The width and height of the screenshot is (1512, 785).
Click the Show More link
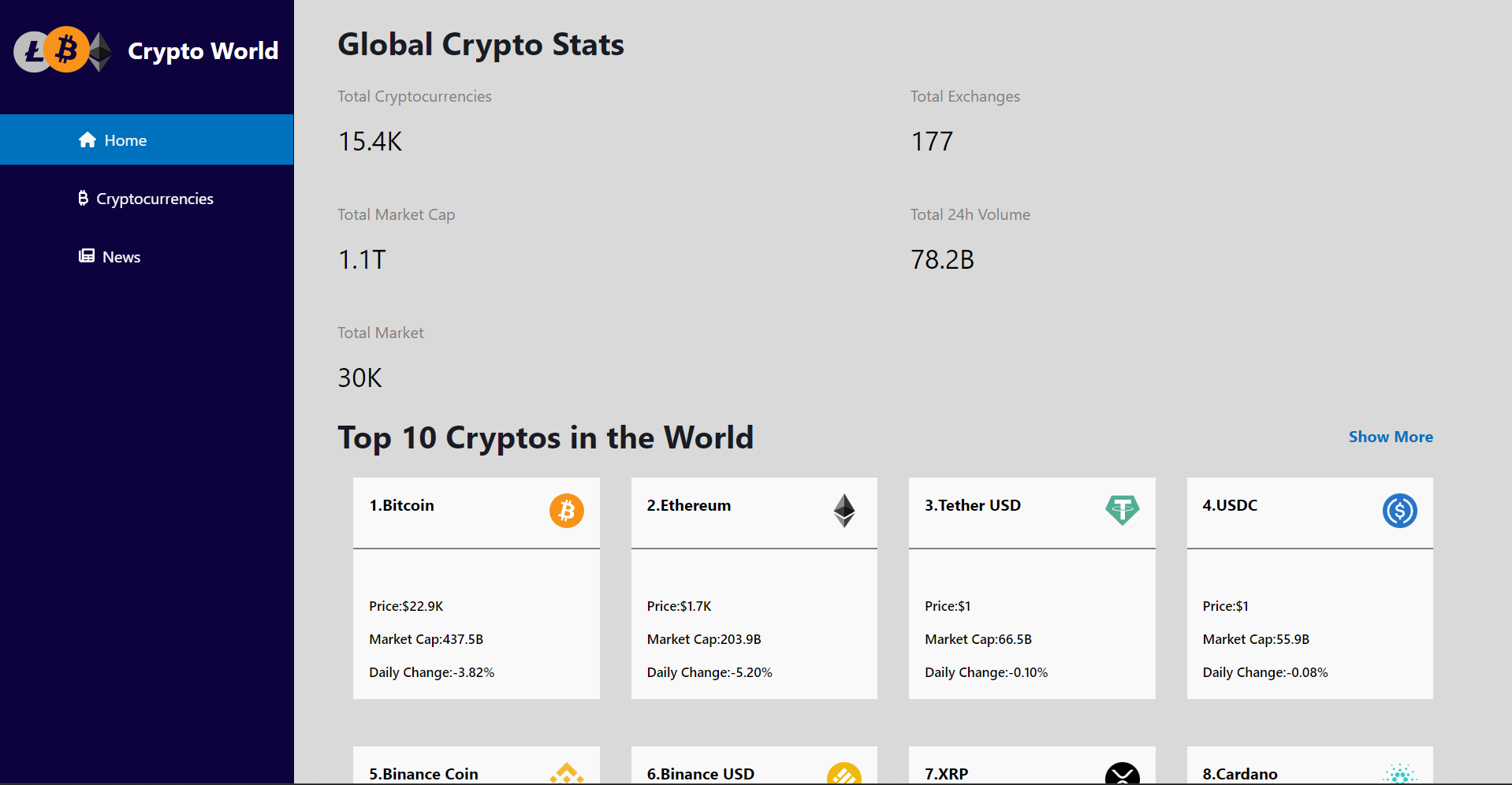[x=1391, y=437]
